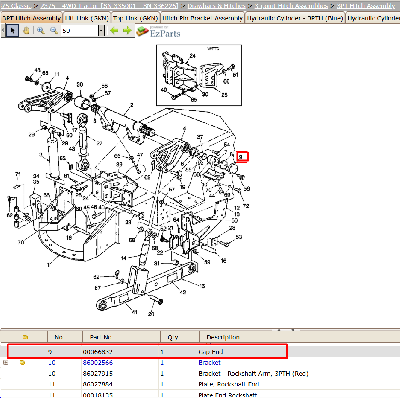The height and width of the screenshot is (398, 400).
Task: Follow the 3PT Hitch Assembly breadcrumb link
Action: [x=365, y=6]
